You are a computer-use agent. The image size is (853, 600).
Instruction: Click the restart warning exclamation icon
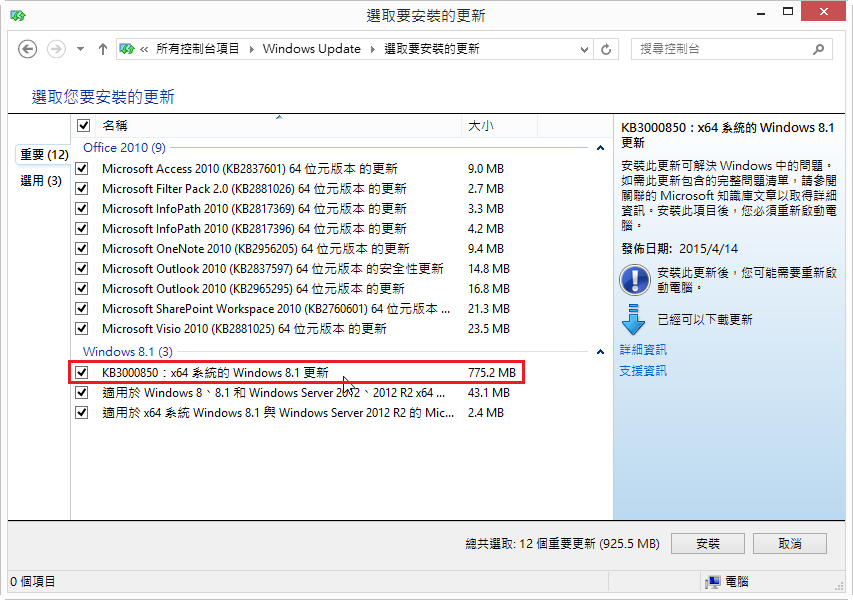[x=635, y=279]
